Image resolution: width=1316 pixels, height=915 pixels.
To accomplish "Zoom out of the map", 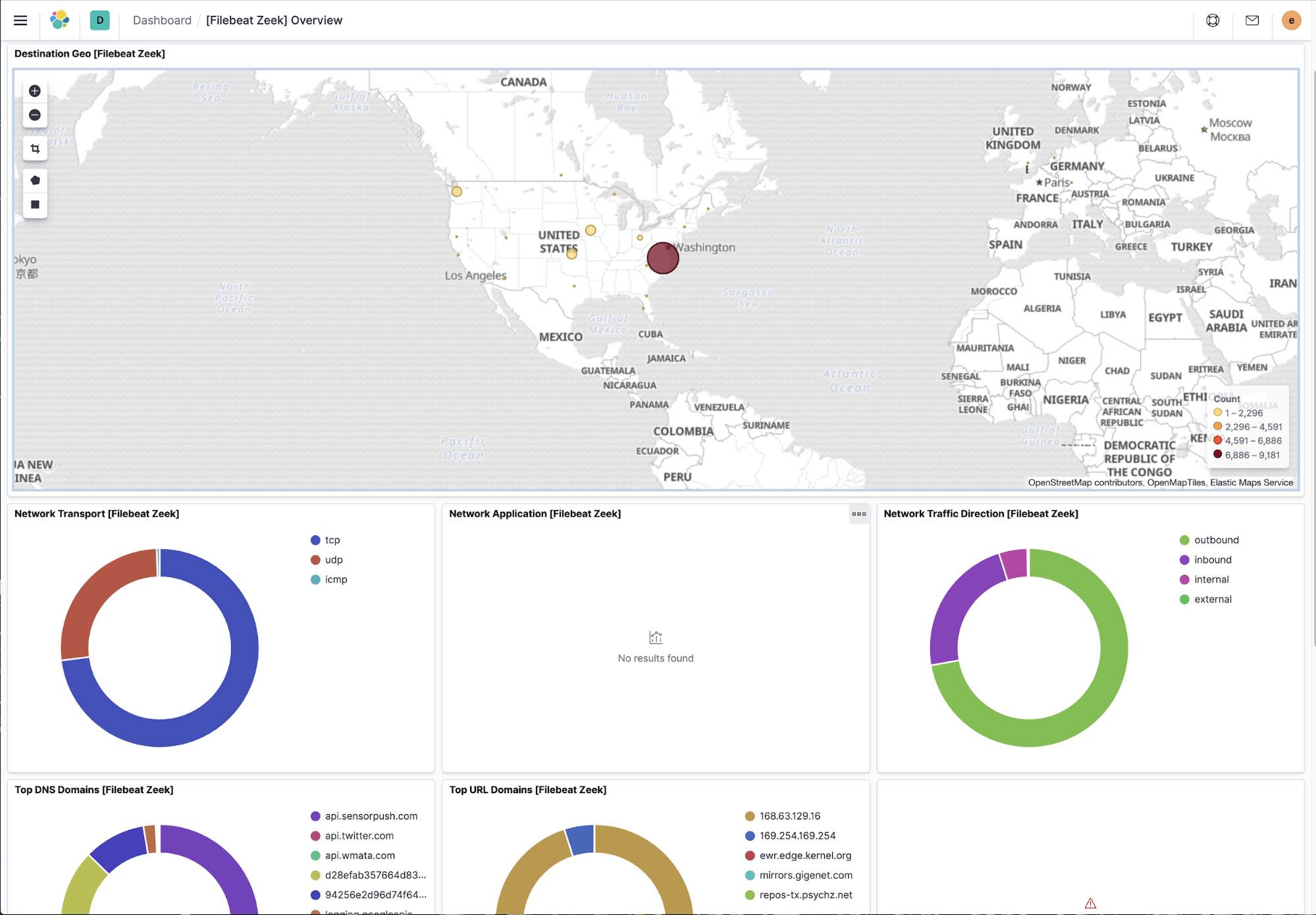I will click(35, 115).
